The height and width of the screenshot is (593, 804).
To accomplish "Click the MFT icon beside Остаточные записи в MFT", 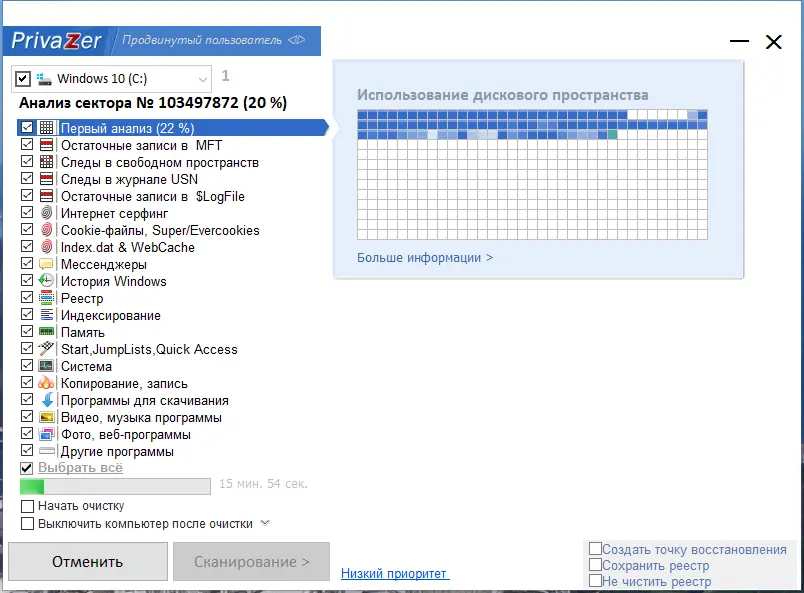I will 46,145.
